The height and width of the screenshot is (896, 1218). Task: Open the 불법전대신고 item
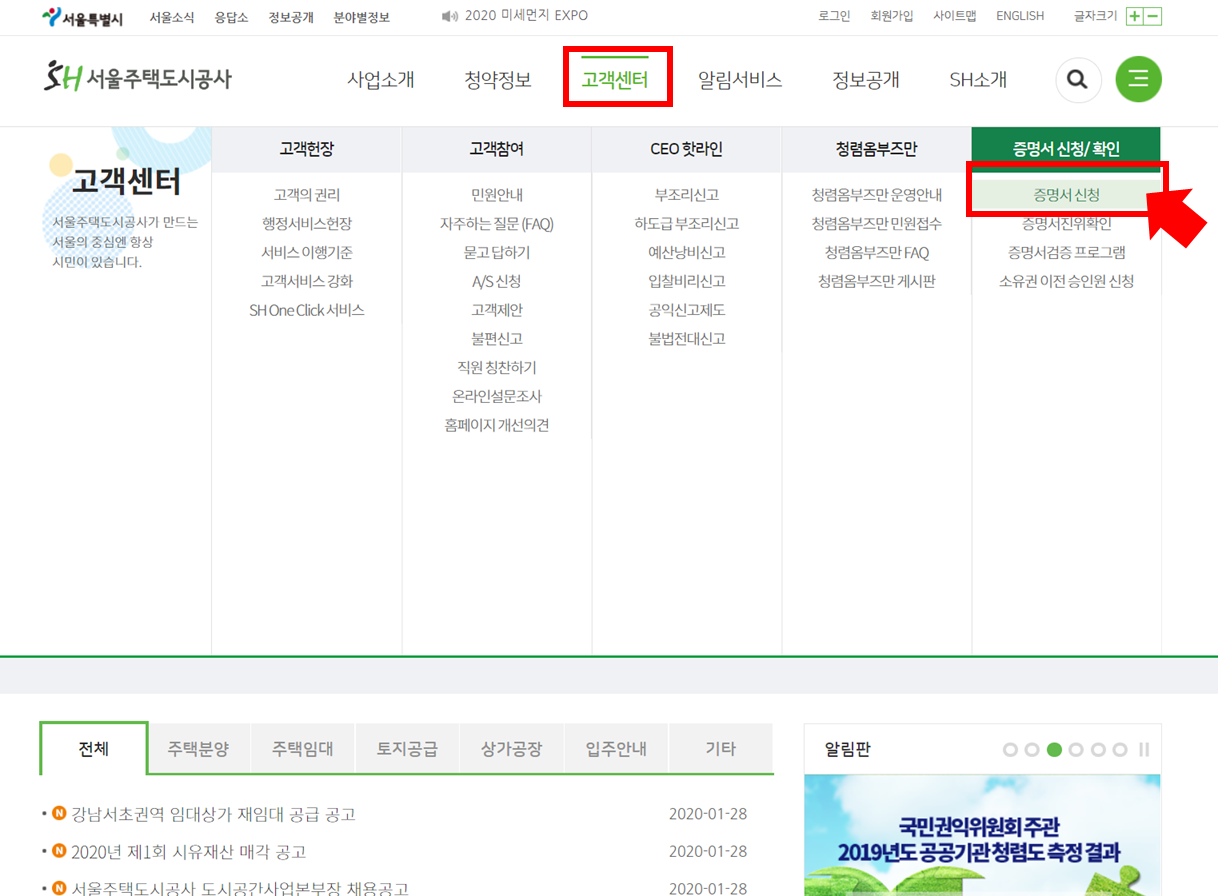[x=687, y=339]
